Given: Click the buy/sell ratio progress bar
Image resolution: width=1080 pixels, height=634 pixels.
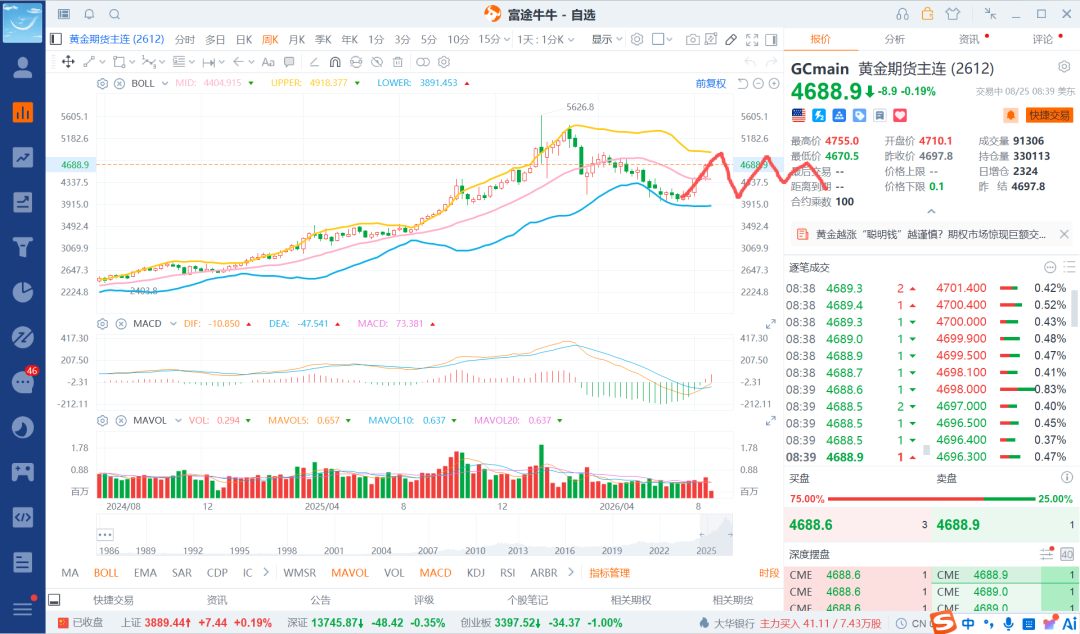Looking at the screenshot, I should pos(931,499).
